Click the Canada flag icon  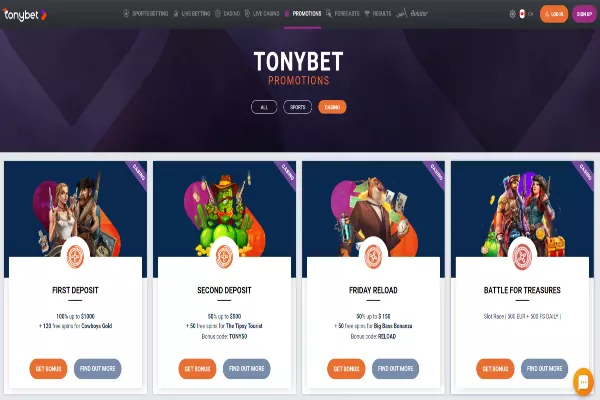point(522,14)
